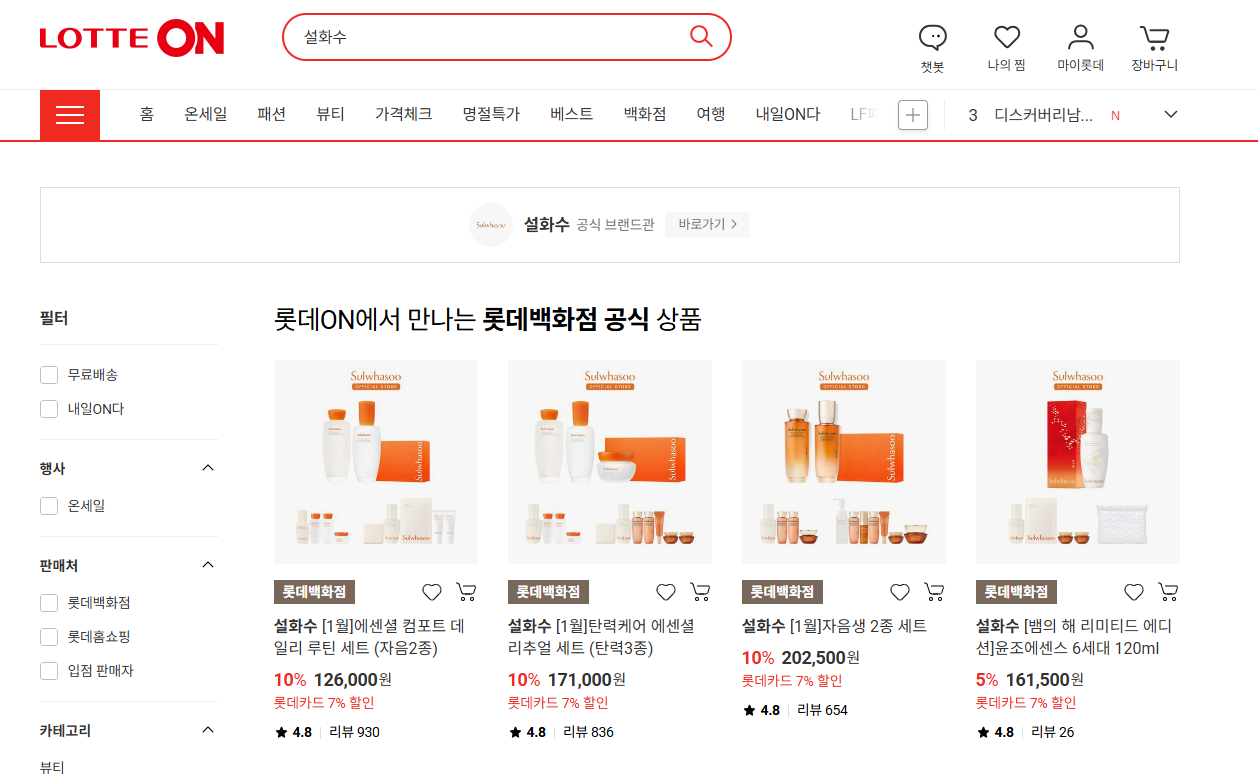
Task: Click the 바로가기 brand store button
Action: click(x=707, y=224)
